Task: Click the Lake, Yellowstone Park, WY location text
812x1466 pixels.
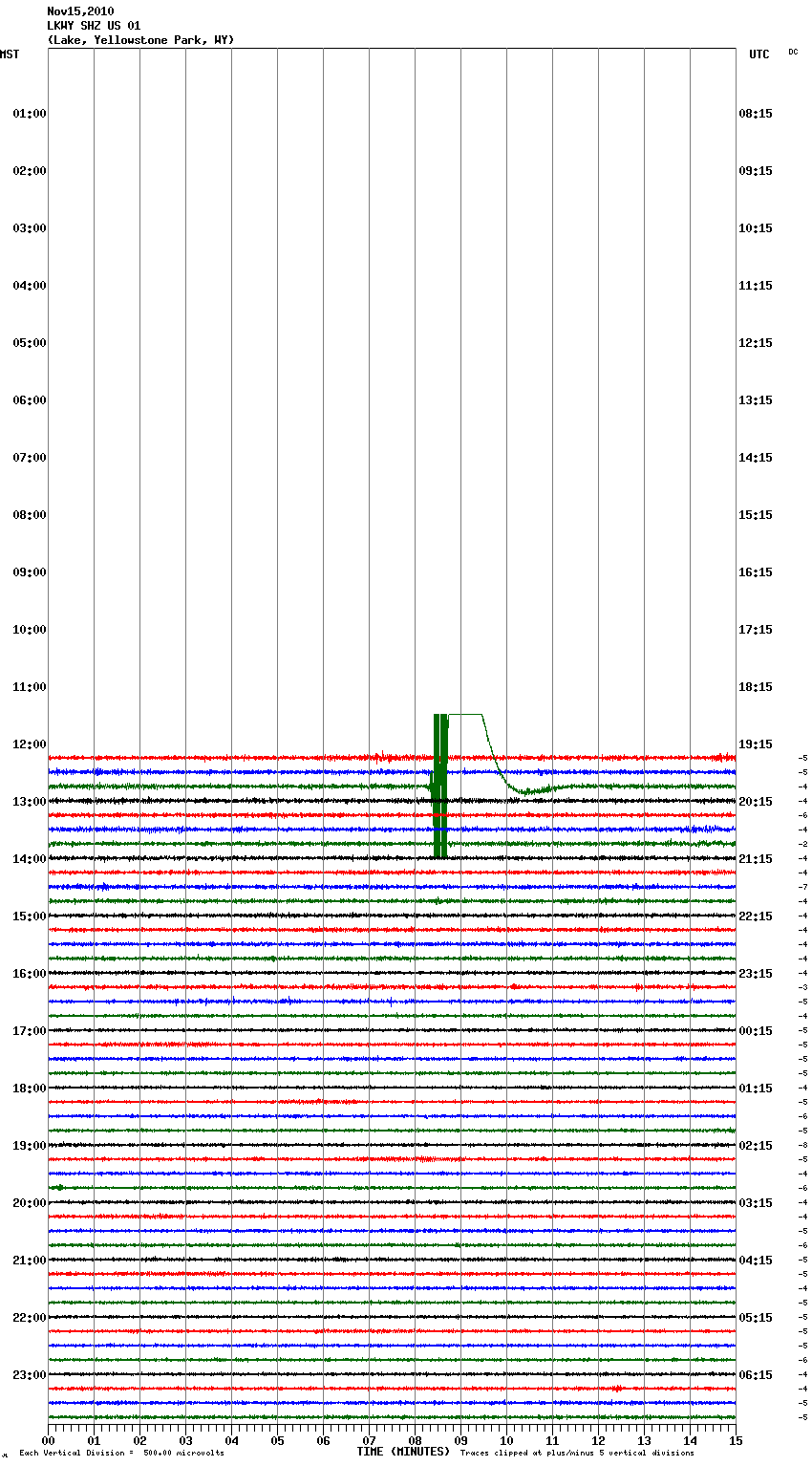Action: (140, 40)
